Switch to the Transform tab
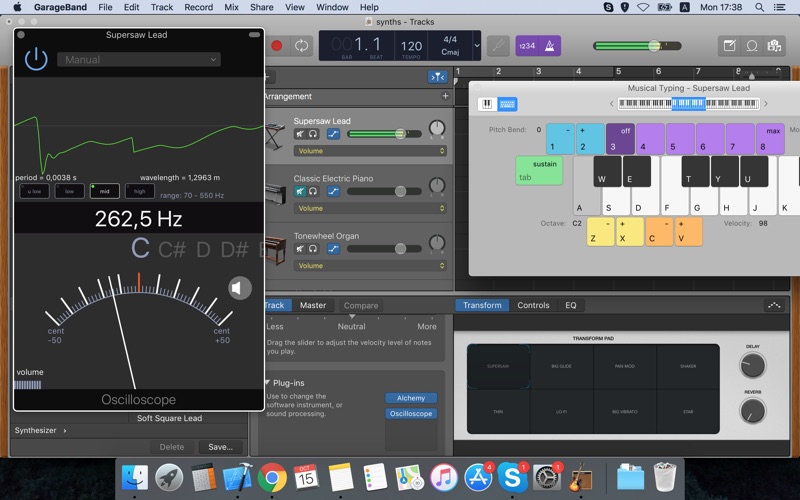Viewport: 800px width, 500px height. coord(482,305)
